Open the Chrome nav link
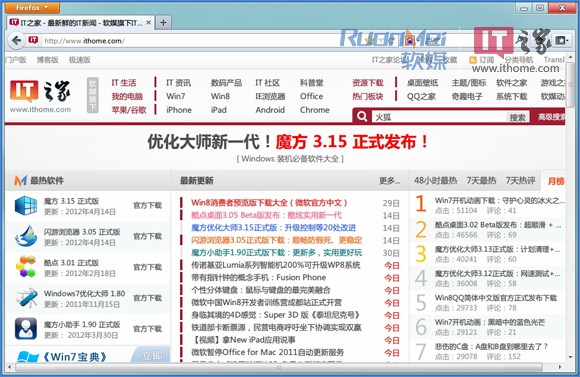This screenshot has width=580, height=377. tap(314, 110)
